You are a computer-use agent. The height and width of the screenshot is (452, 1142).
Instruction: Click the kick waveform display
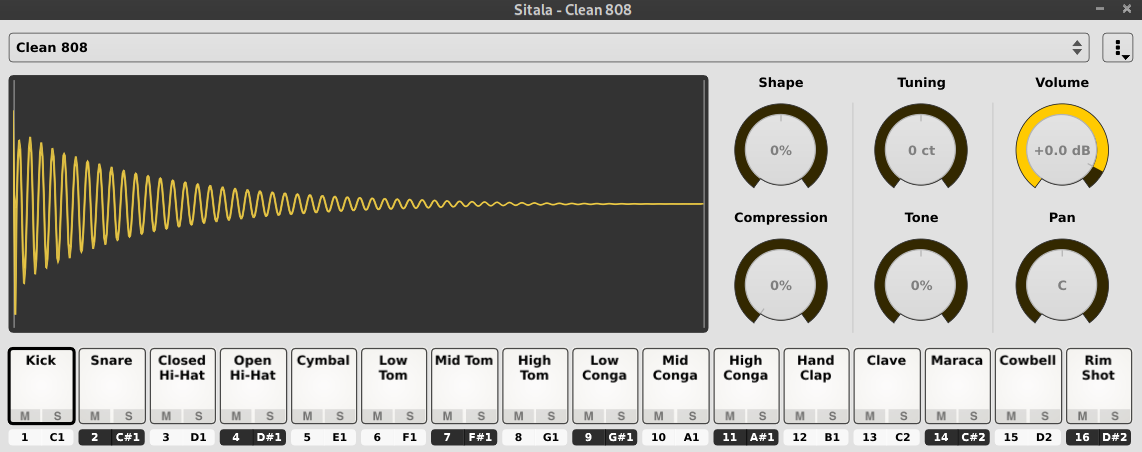(358, 204)
